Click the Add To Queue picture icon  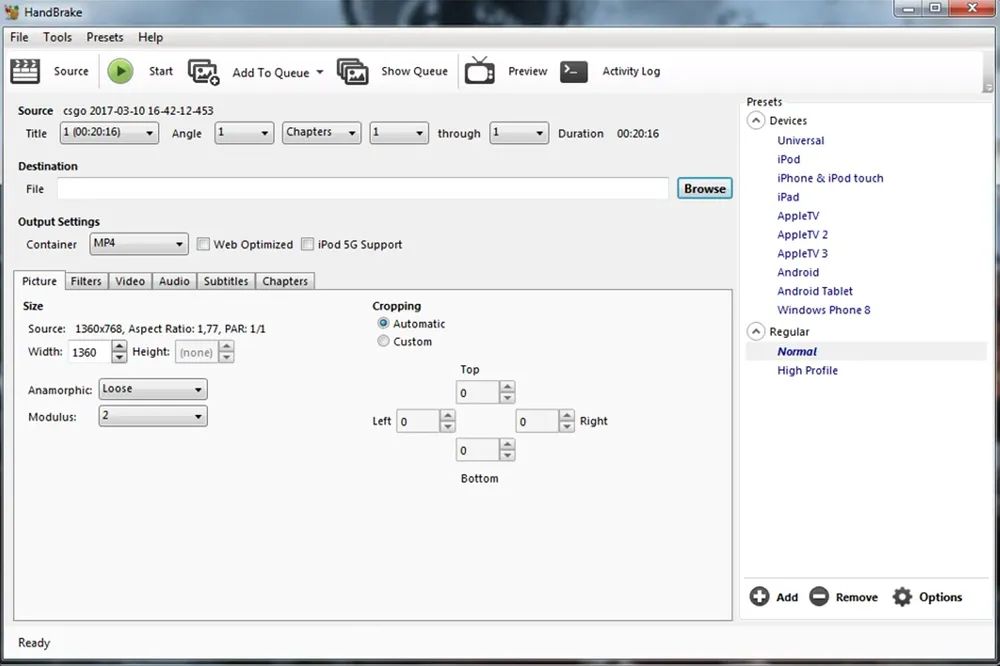coord(203,72)
